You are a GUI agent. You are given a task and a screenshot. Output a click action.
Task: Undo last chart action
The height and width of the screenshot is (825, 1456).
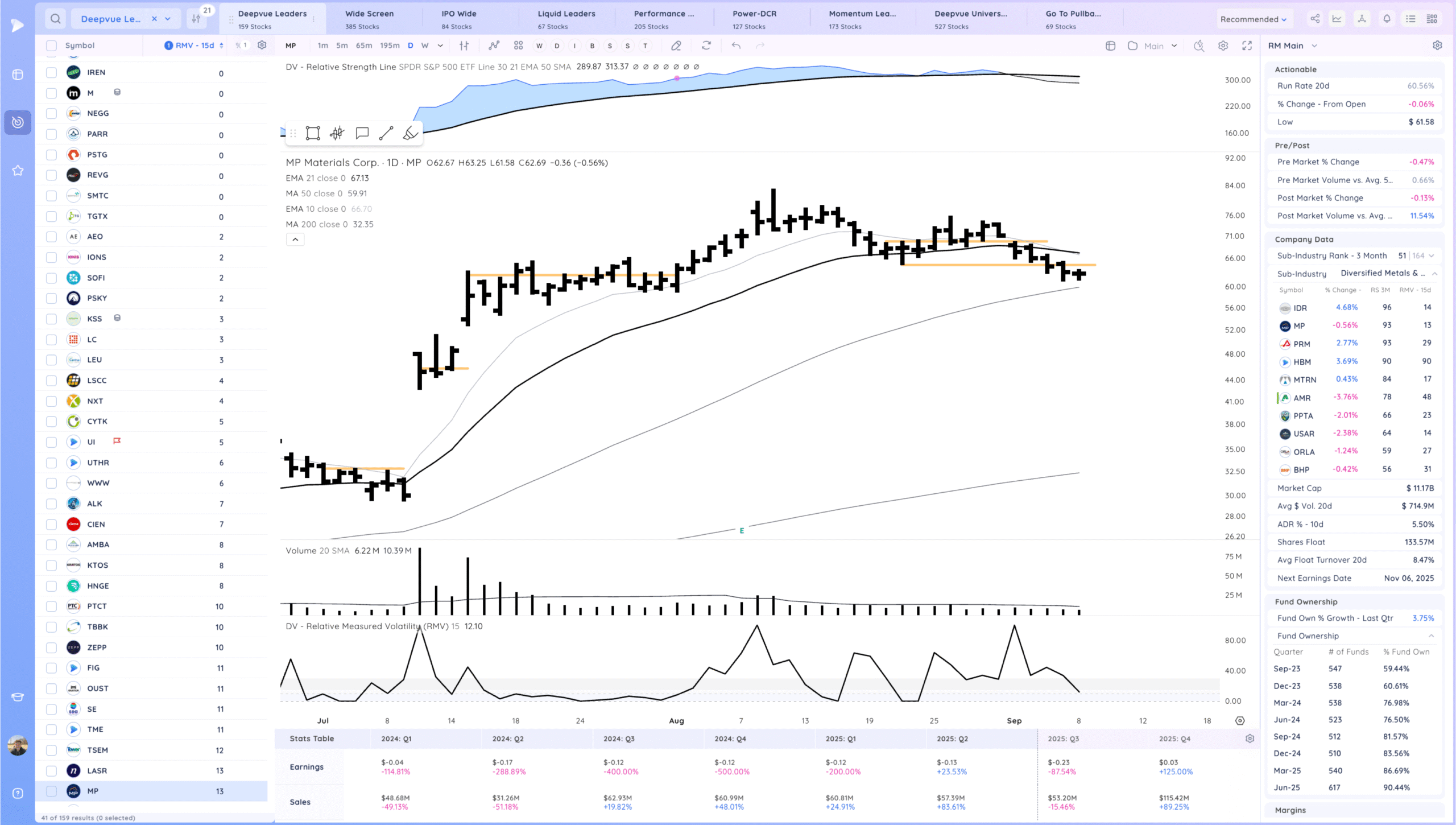pos(736,46)
